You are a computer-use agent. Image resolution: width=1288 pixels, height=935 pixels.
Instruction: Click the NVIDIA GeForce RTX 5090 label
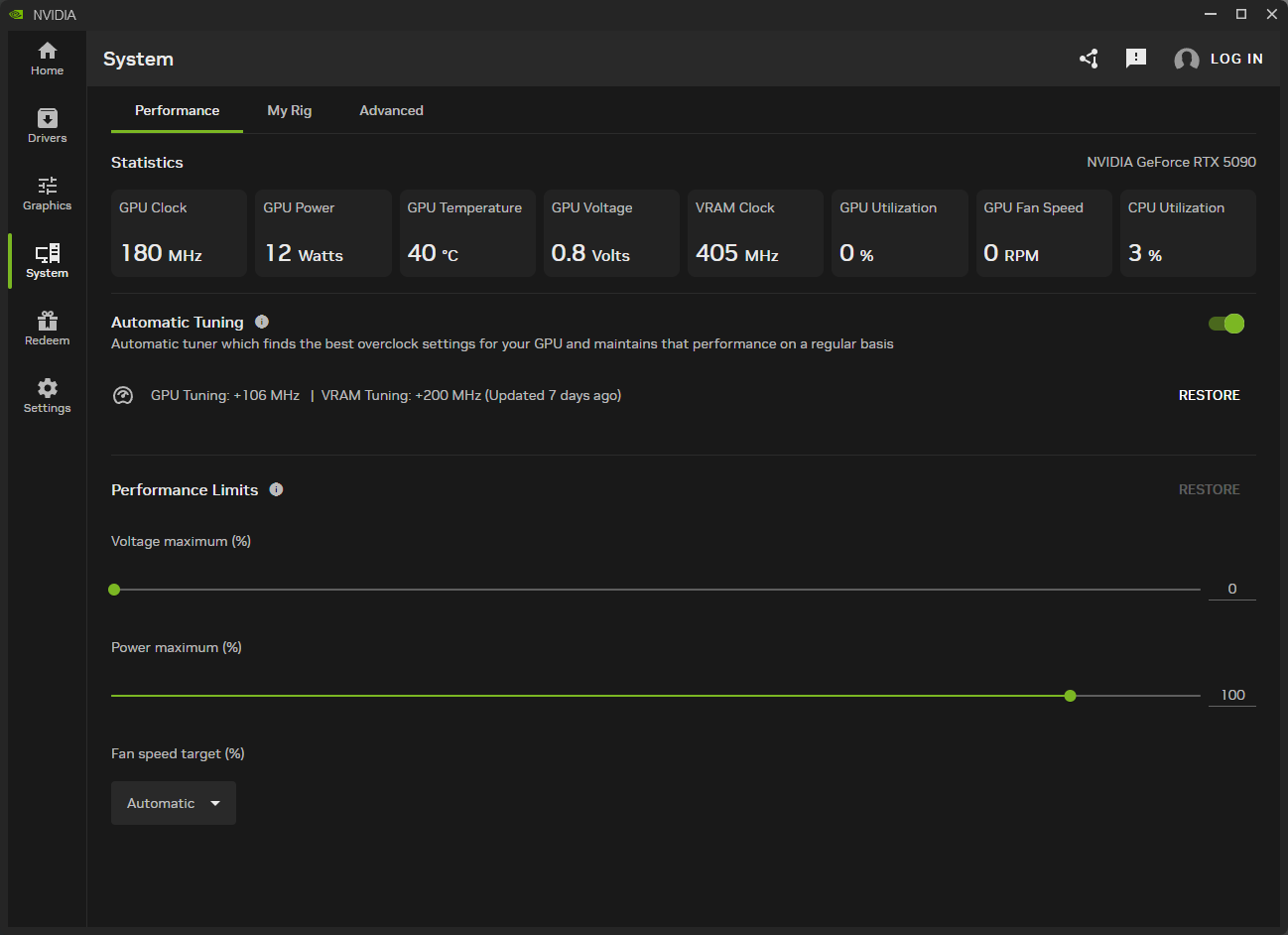[1171, 162]
